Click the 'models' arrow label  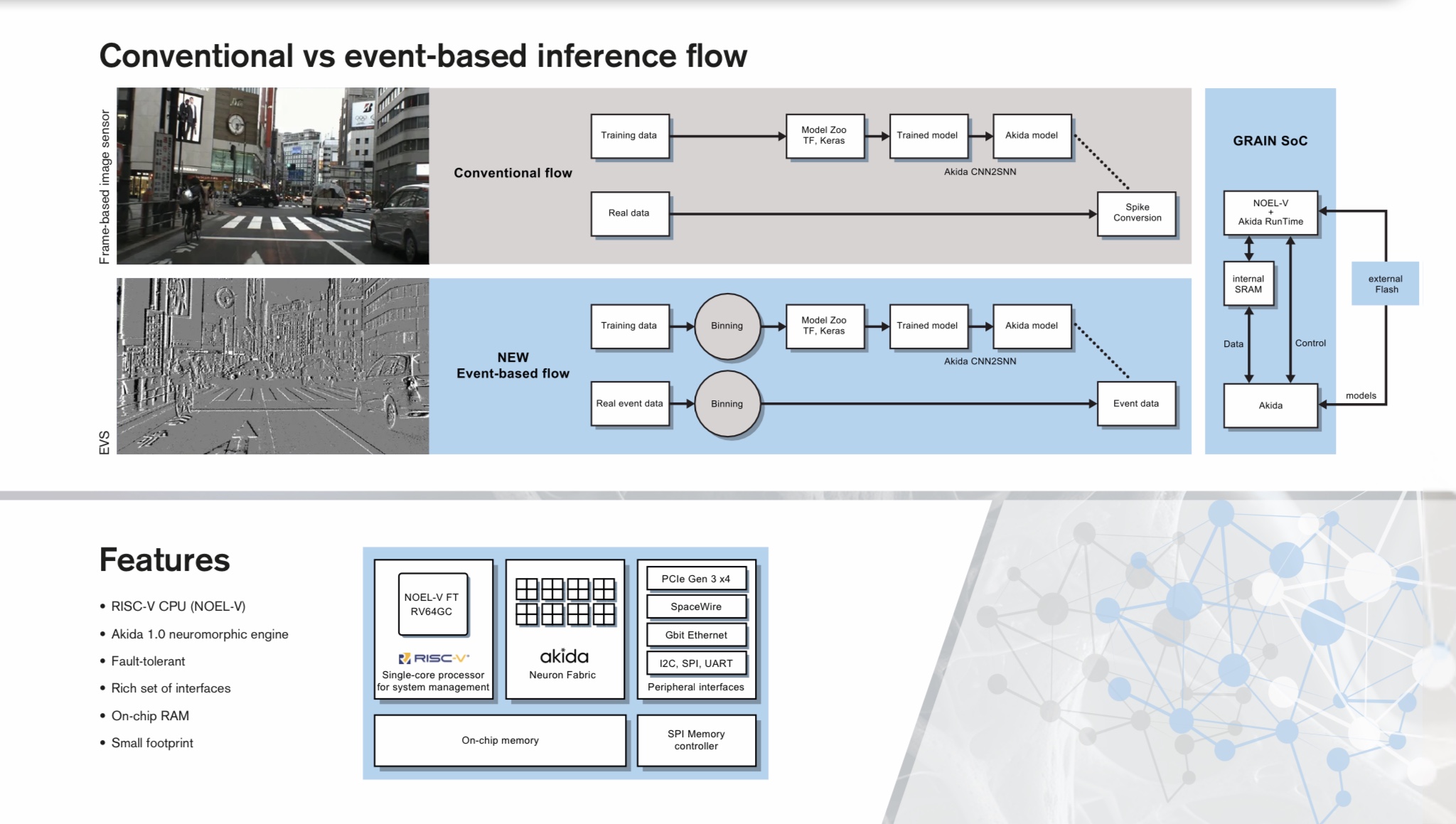click(1361, 396)
